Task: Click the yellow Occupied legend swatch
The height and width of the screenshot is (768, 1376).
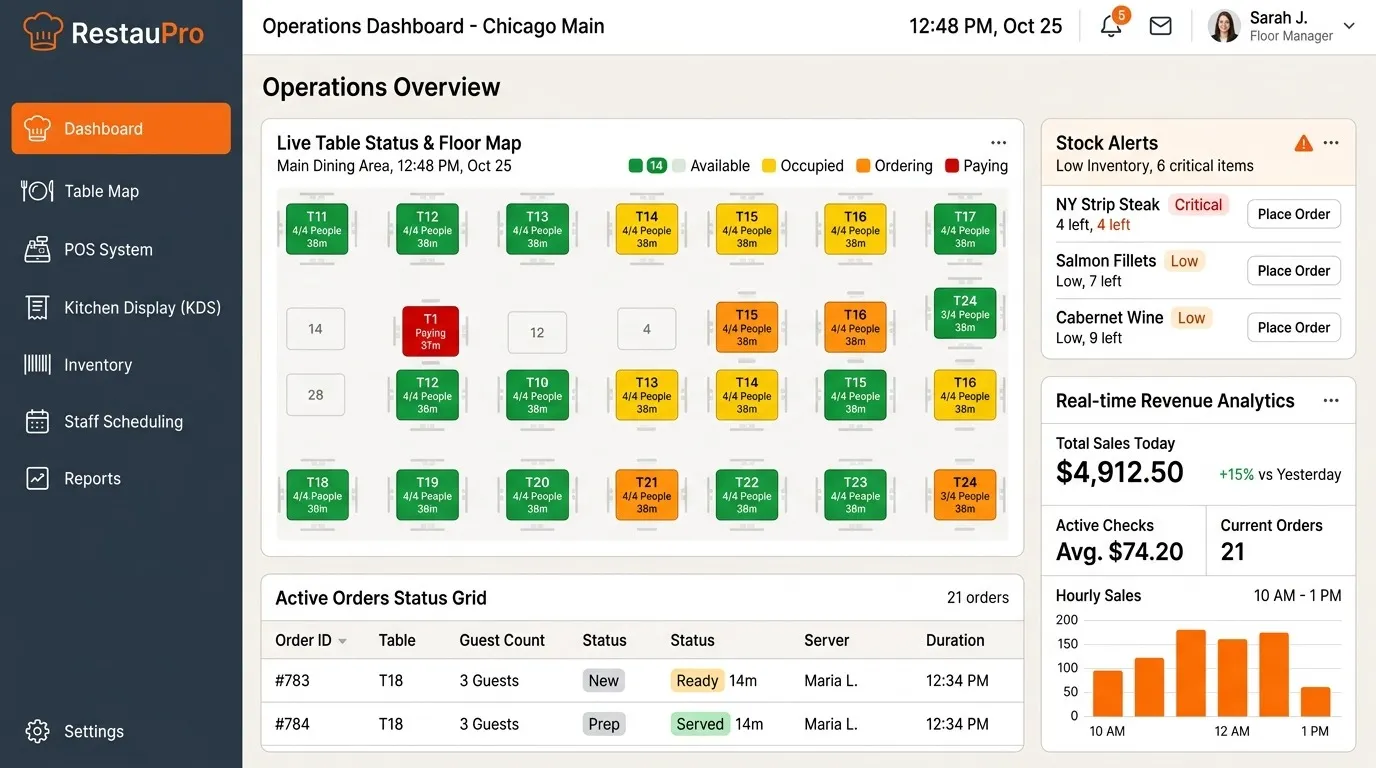Action: tap(769, 166)
